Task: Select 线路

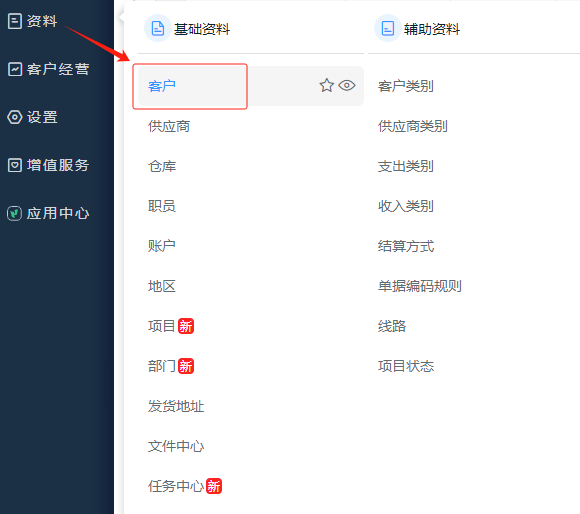Action: [x=392, y=326]
